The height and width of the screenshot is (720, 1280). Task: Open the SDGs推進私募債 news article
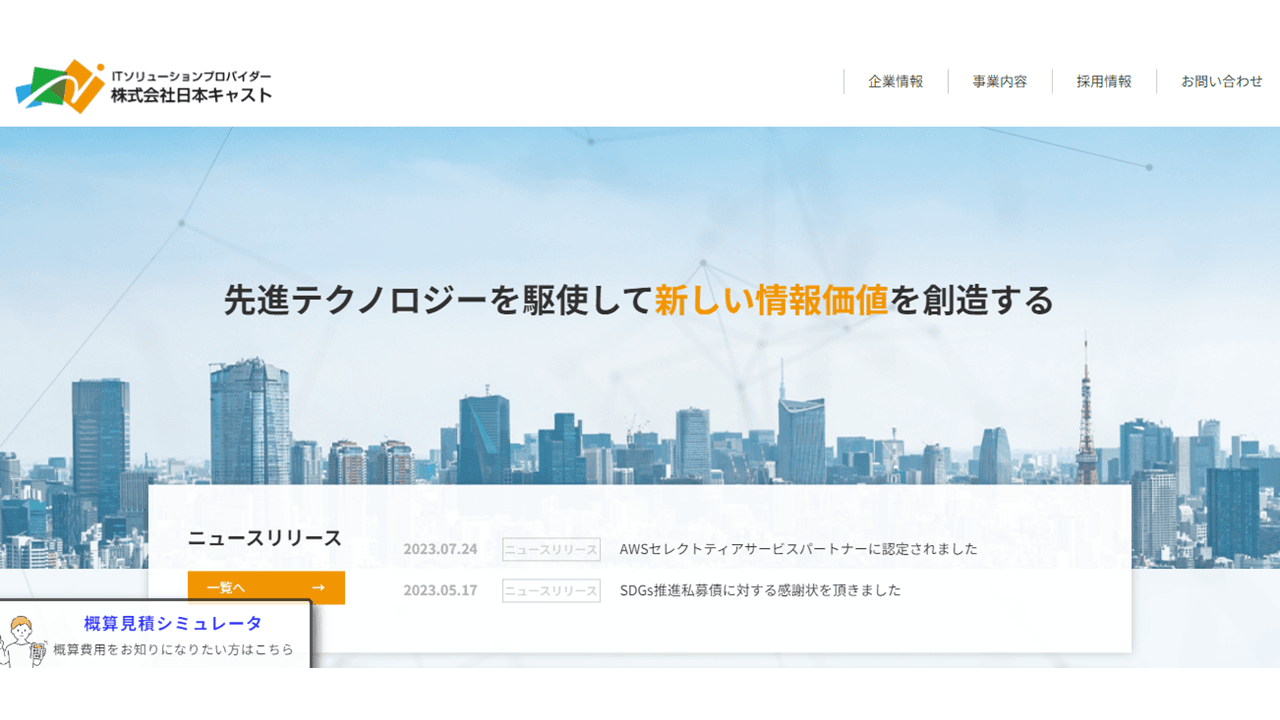(x=760, y=590)
